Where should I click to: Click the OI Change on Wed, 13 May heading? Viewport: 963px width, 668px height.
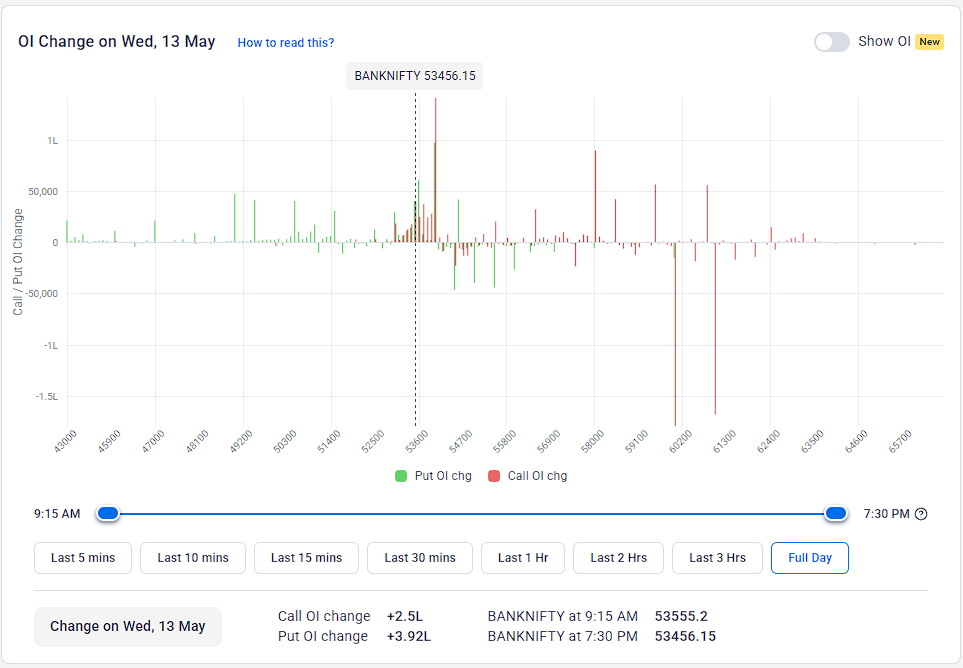click(117, 41)
